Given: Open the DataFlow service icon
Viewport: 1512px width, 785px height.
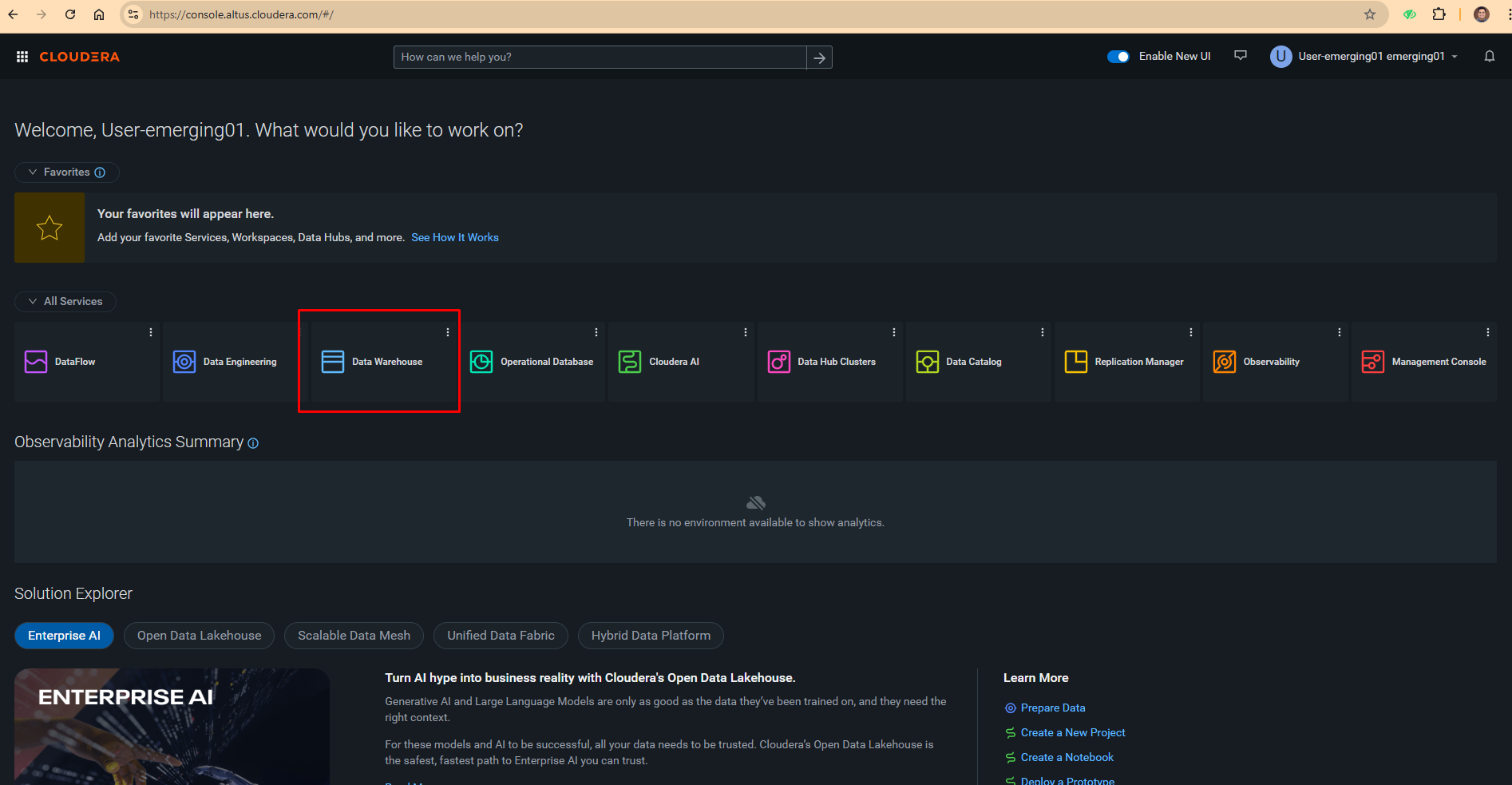Looking at the screenshot, I should 36,362.
